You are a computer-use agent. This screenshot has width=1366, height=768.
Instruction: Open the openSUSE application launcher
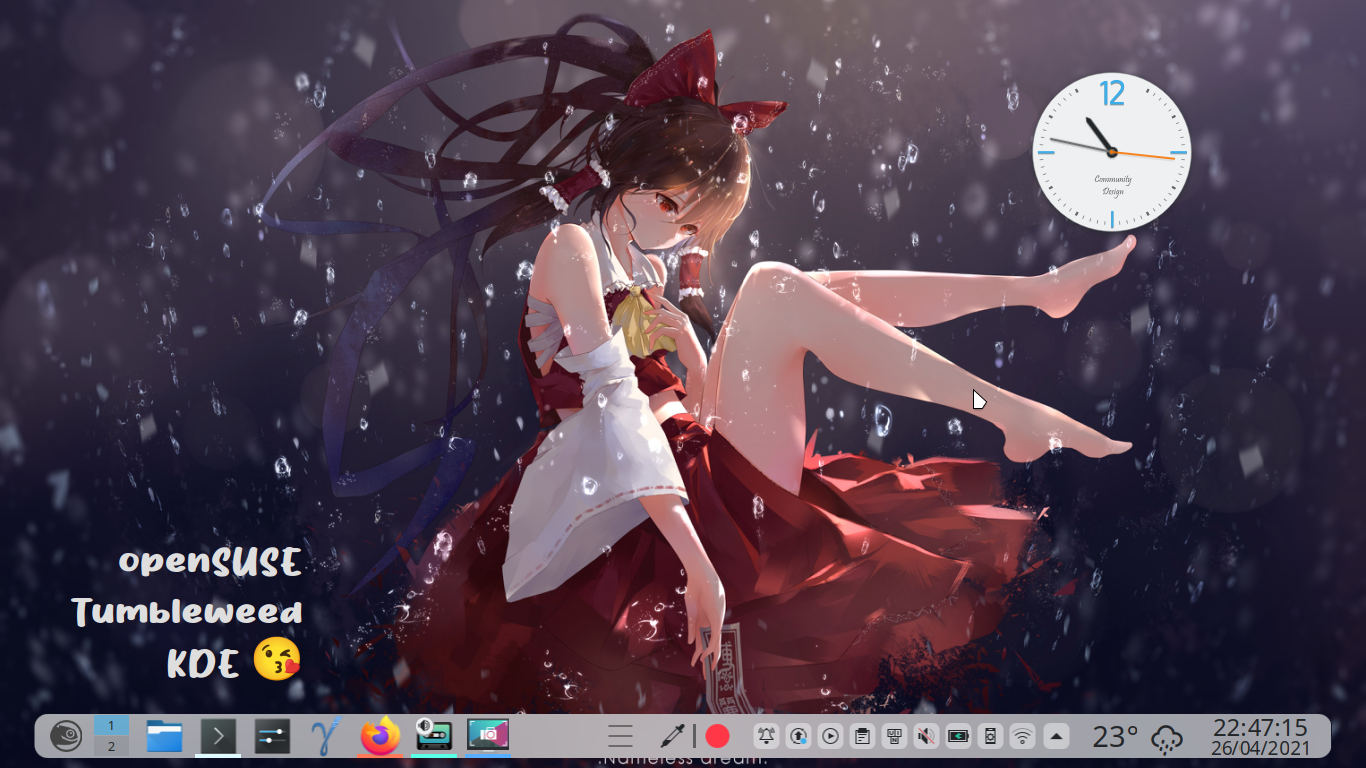[x=66, y=737]
